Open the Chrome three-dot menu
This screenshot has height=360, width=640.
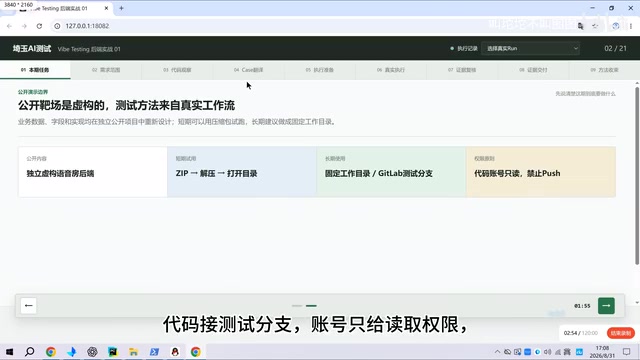(x=631, y=26)
